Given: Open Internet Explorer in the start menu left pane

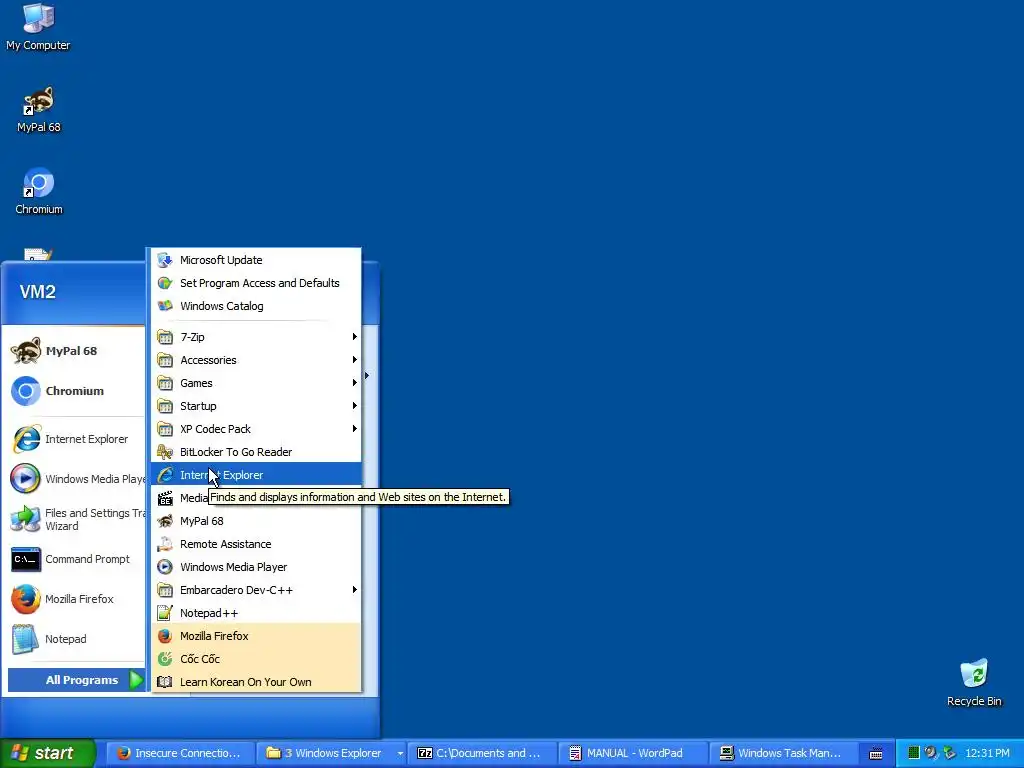Looking at the screenshot, I should [x=76, y=439].
